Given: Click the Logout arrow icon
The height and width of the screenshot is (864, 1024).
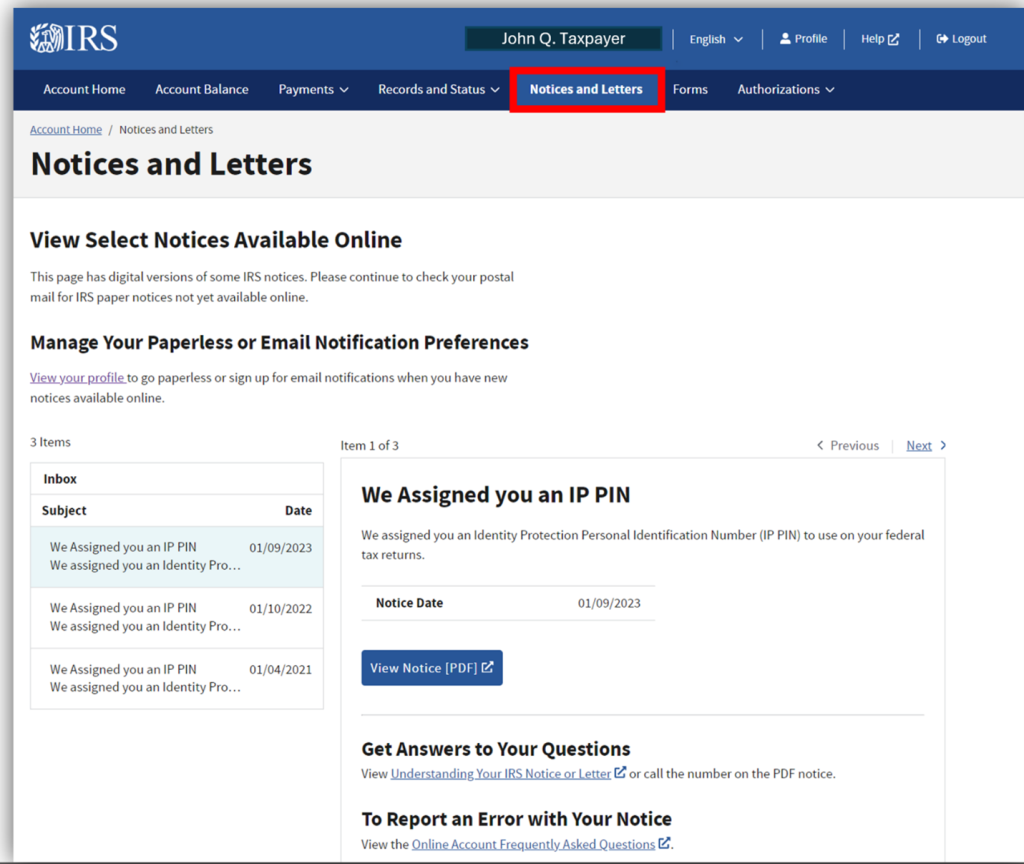Looking at the screenshot, I should pos(942,39).
